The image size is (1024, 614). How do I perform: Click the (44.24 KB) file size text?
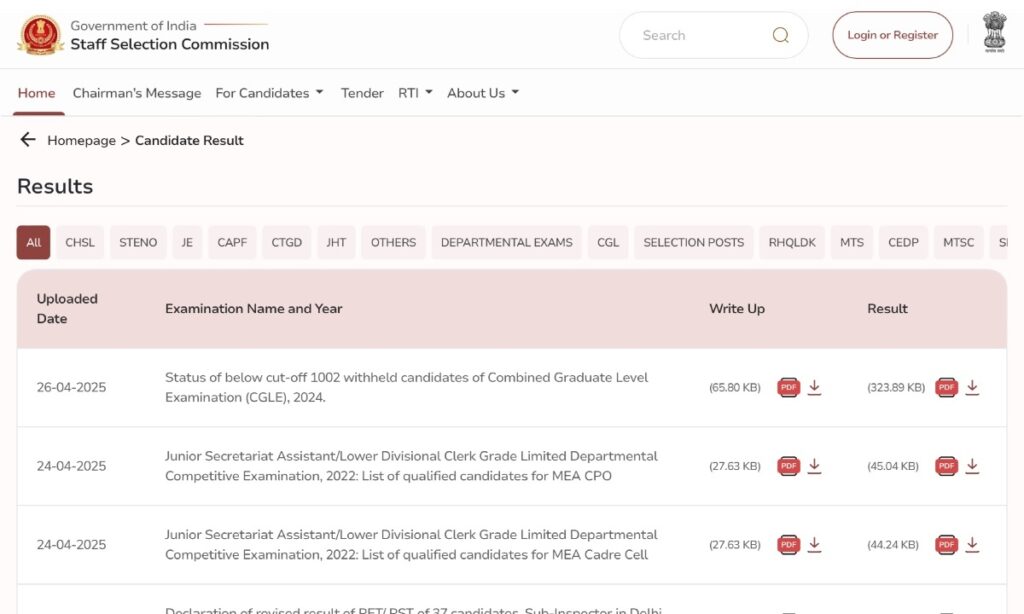893,544
